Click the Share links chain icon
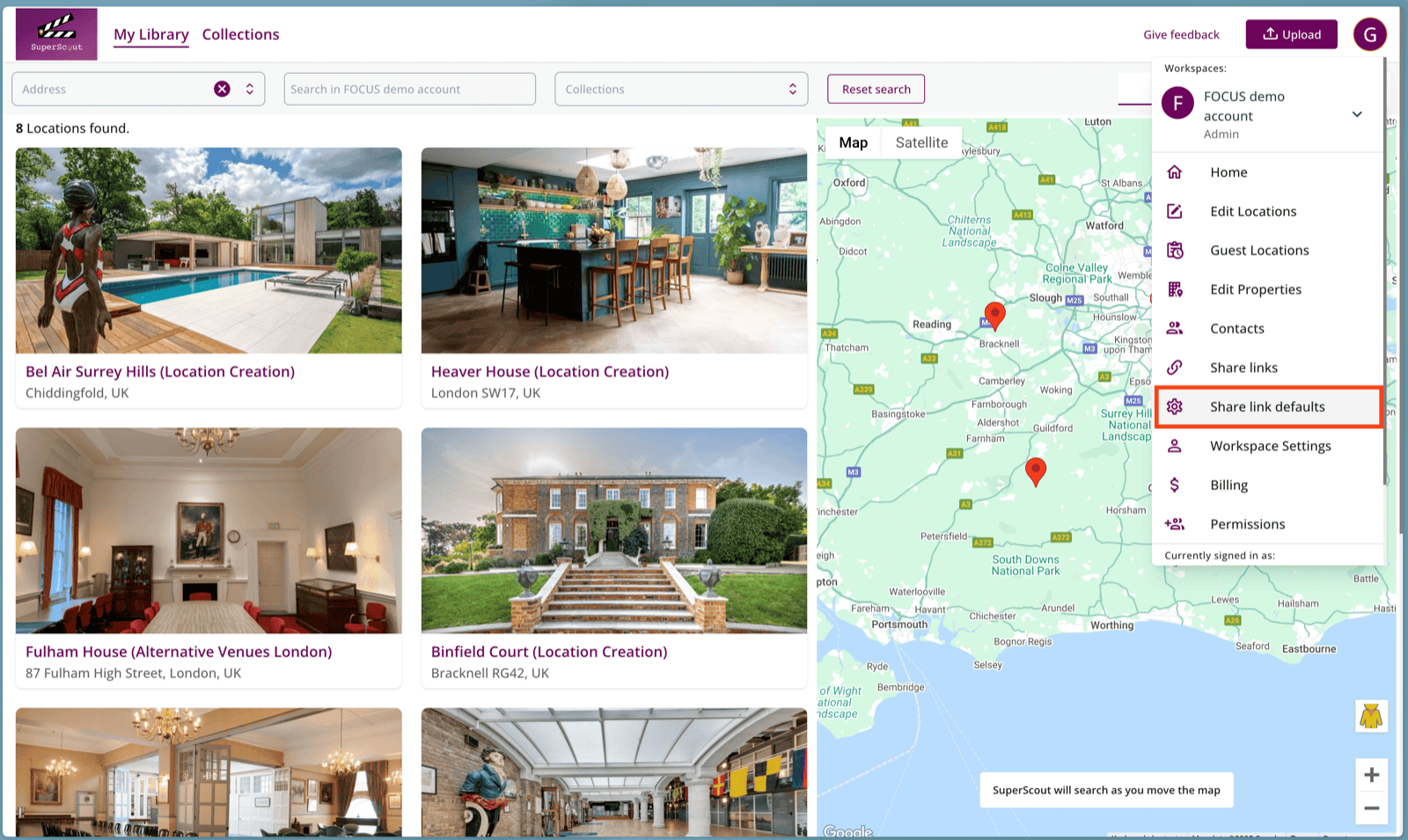This screenshot has height=840, width=1408. point(1175,368)
